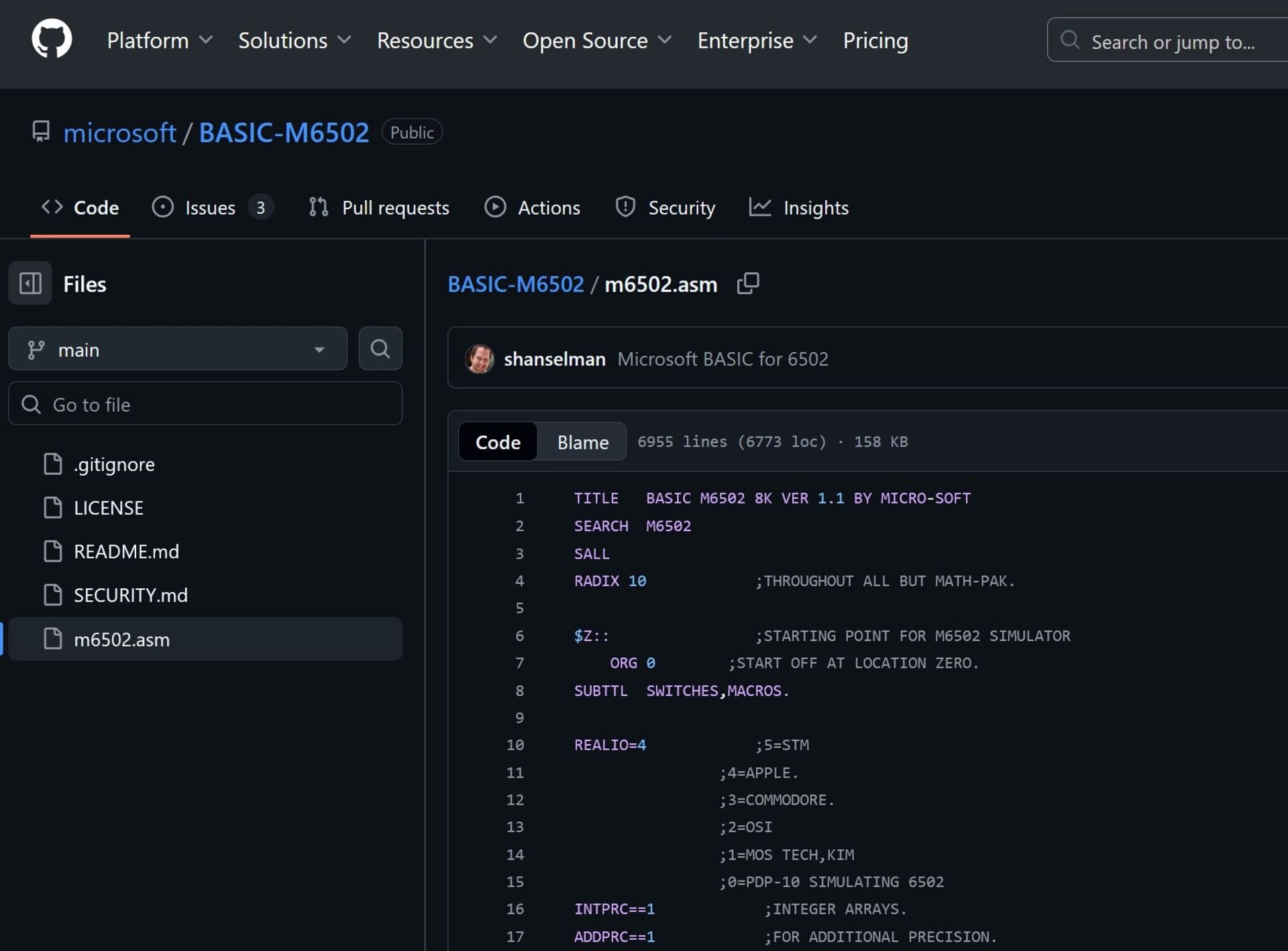Open the main branch dropdown

coord(177,349)
